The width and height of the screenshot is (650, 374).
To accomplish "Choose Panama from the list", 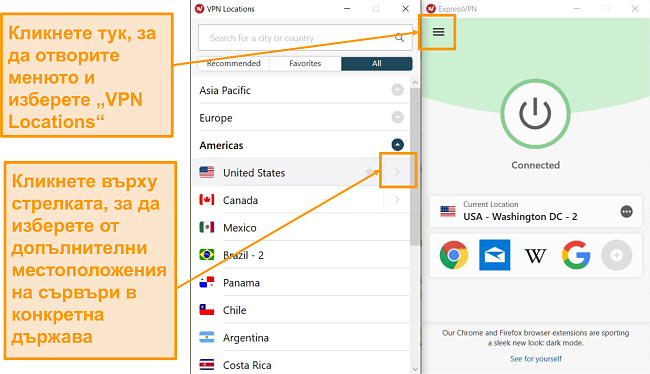I will tap(241, 283).
